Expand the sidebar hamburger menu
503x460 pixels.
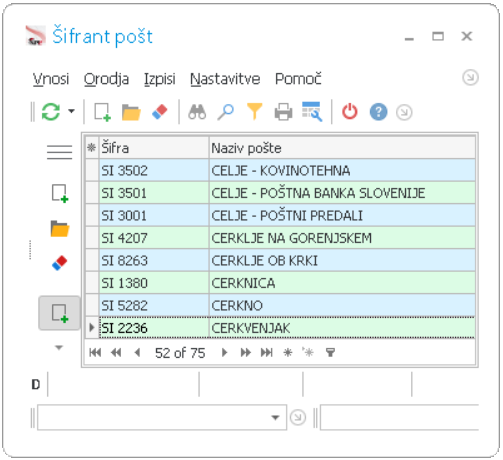point(59,152)
